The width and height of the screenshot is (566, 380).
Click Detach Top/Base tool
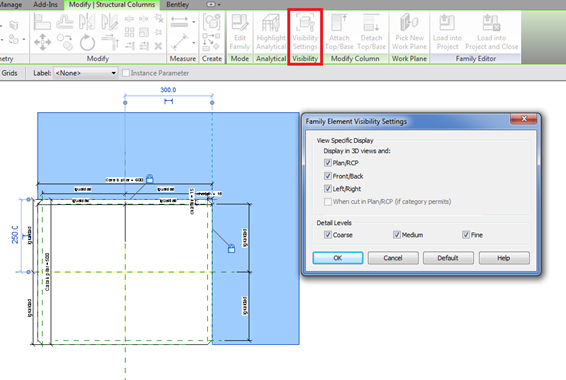[x=371, y=32]
